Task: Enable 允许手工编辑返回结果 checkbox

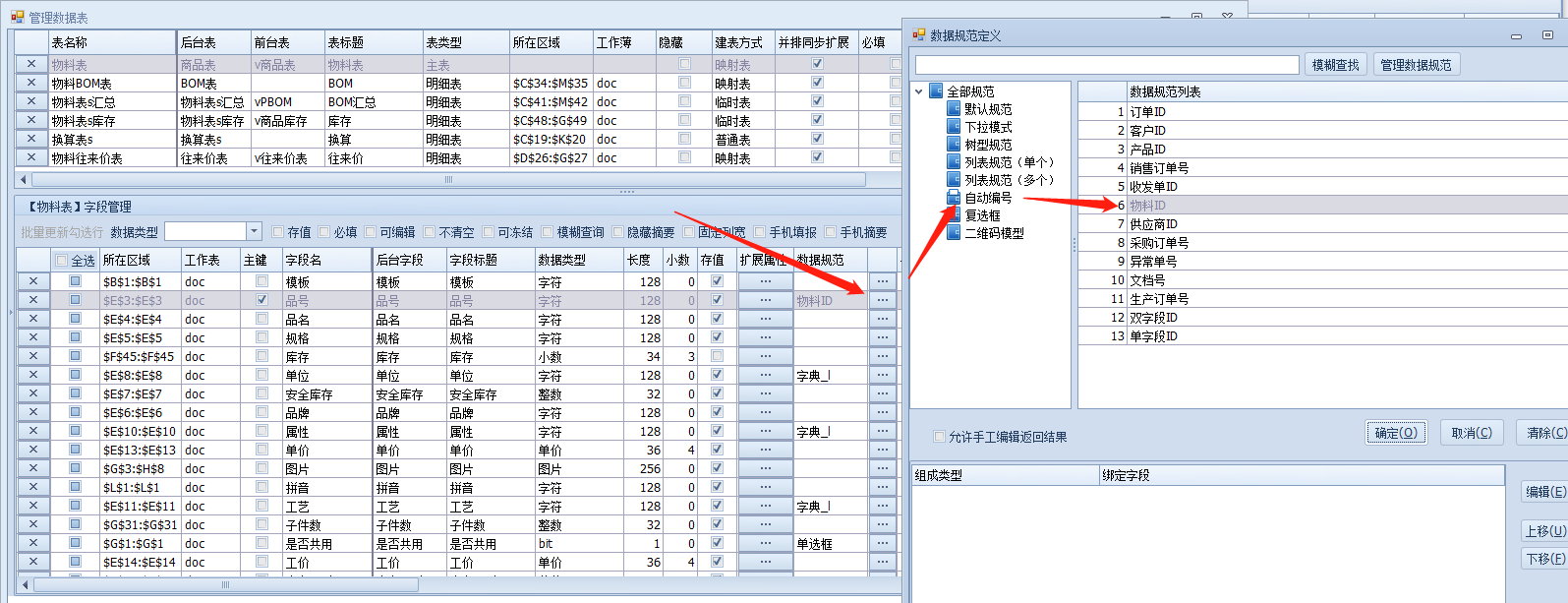Action: coord(939,437)
